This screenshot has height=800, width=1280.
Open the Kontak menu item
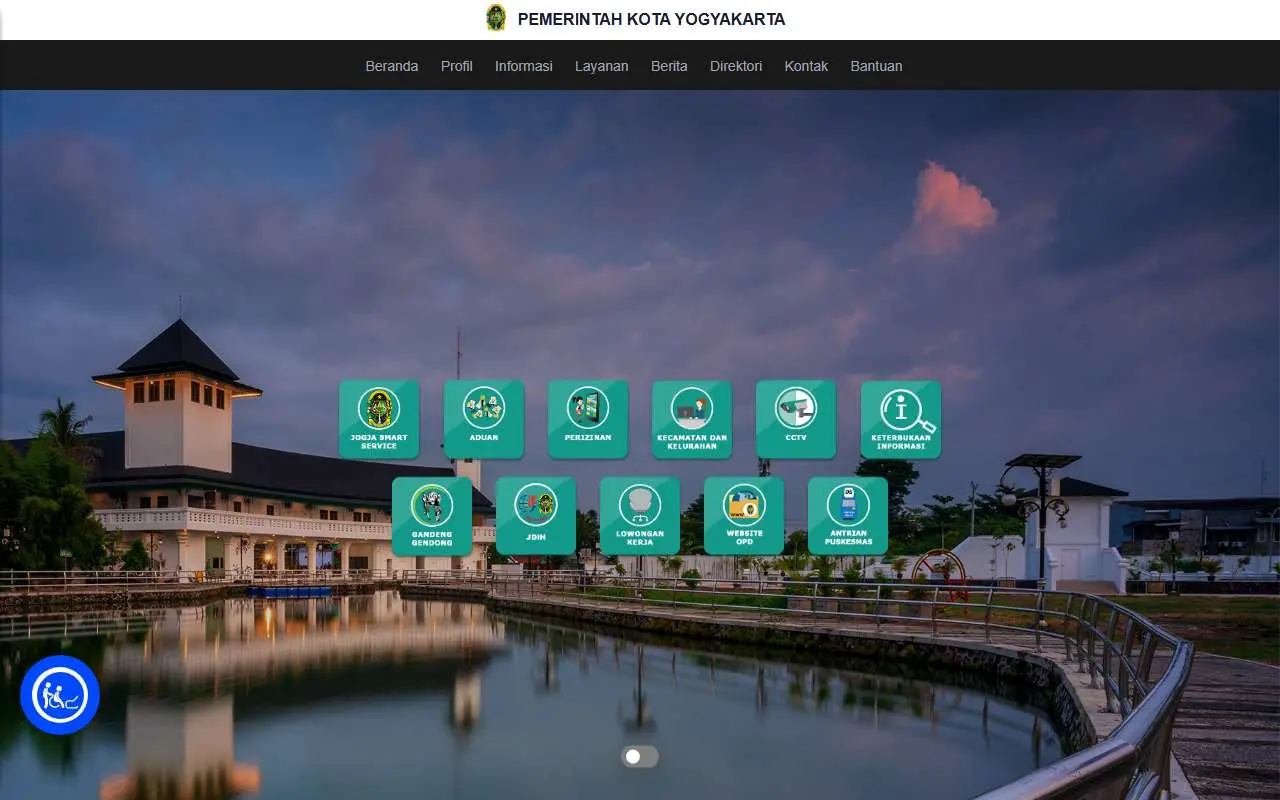point(806,66)
